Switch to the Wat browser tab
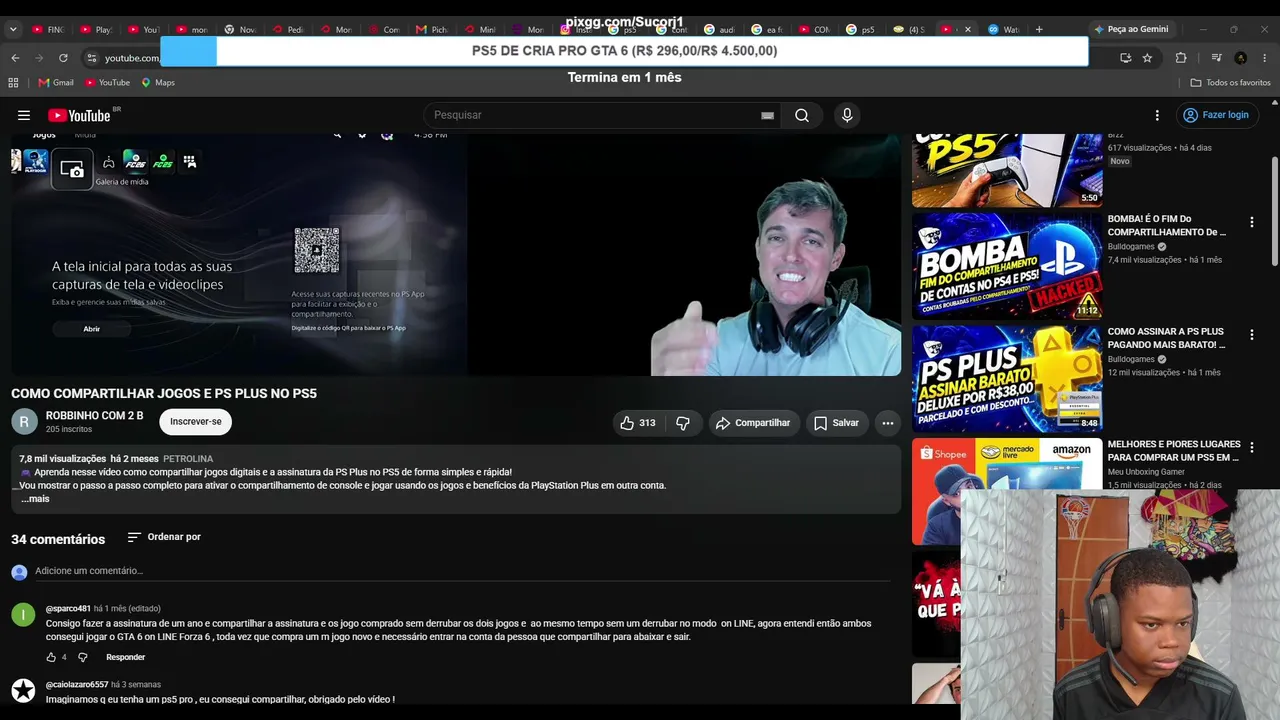This screenshot has height=720, width=1280. tap(1005, 29)
